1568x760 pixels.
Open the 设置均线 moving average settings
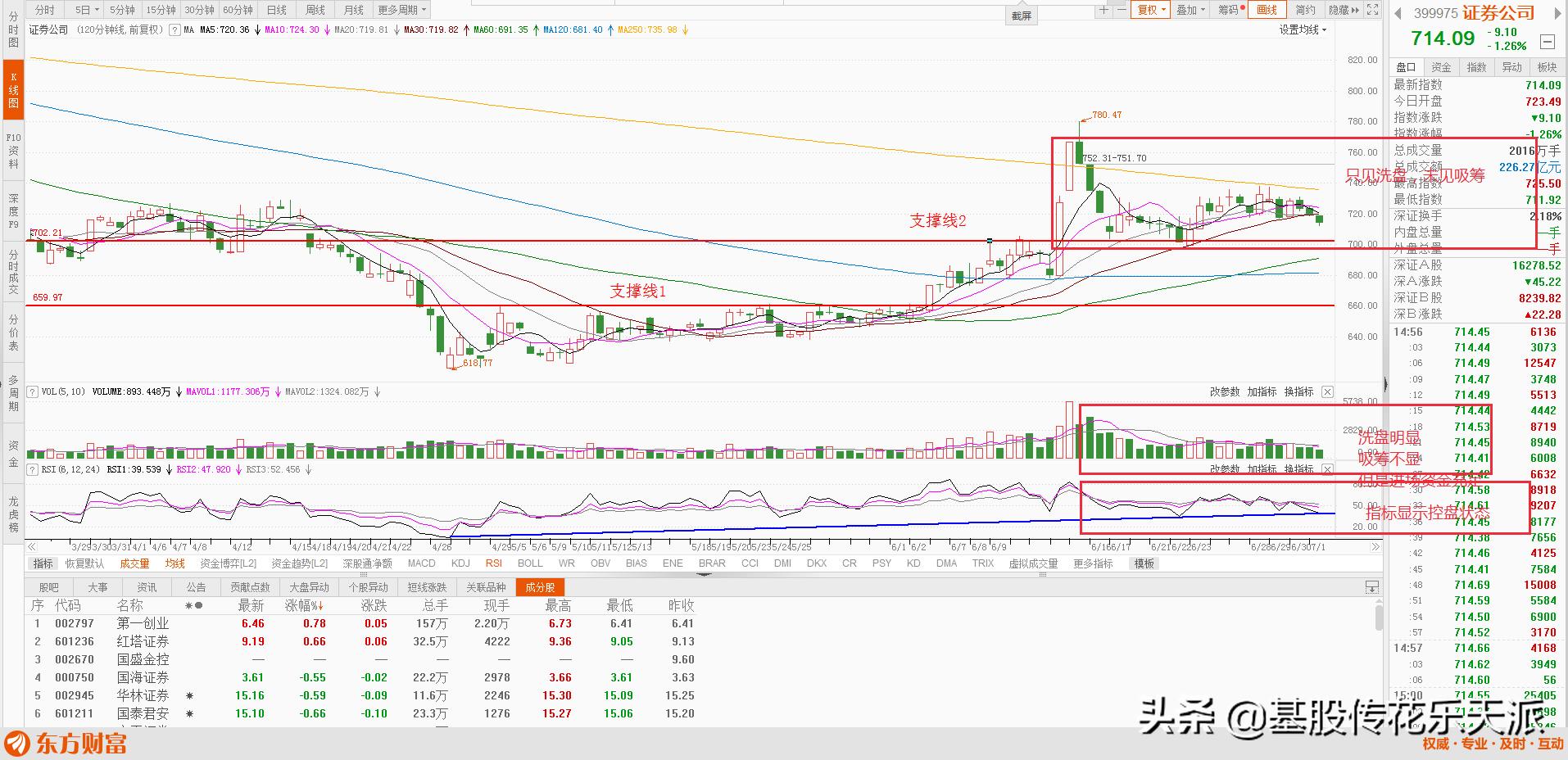tap(1303, 29)
